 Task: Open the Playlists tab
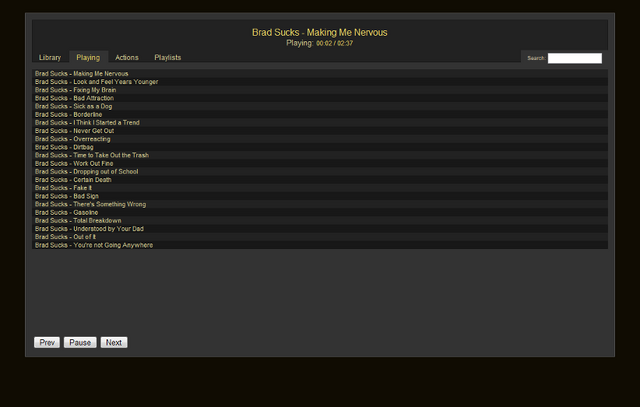coord(167,58)
